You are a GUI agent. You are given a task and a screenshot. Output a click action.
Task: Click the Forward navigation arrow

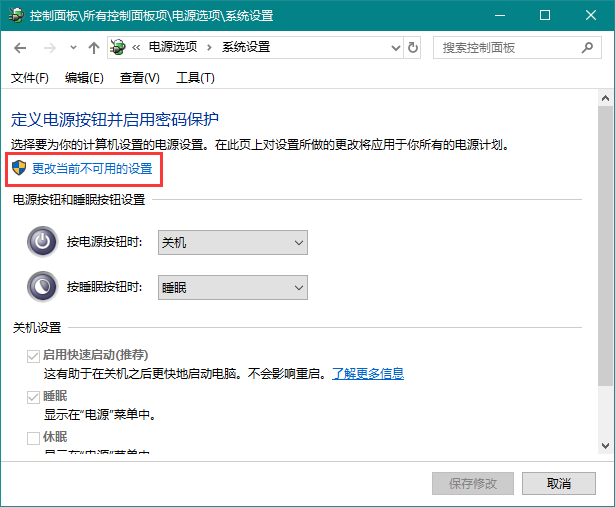pyautogui.click(x=47, y=48)
